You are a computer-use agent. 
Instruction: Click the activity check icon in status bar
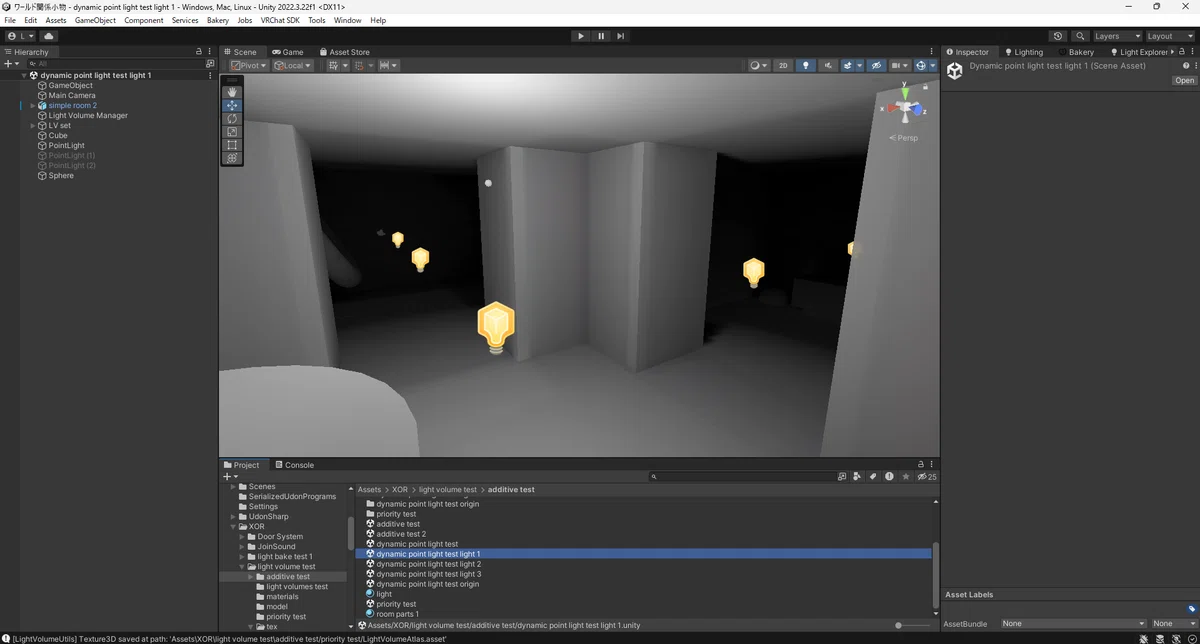pyautogui.click(x=1191, y=638)
